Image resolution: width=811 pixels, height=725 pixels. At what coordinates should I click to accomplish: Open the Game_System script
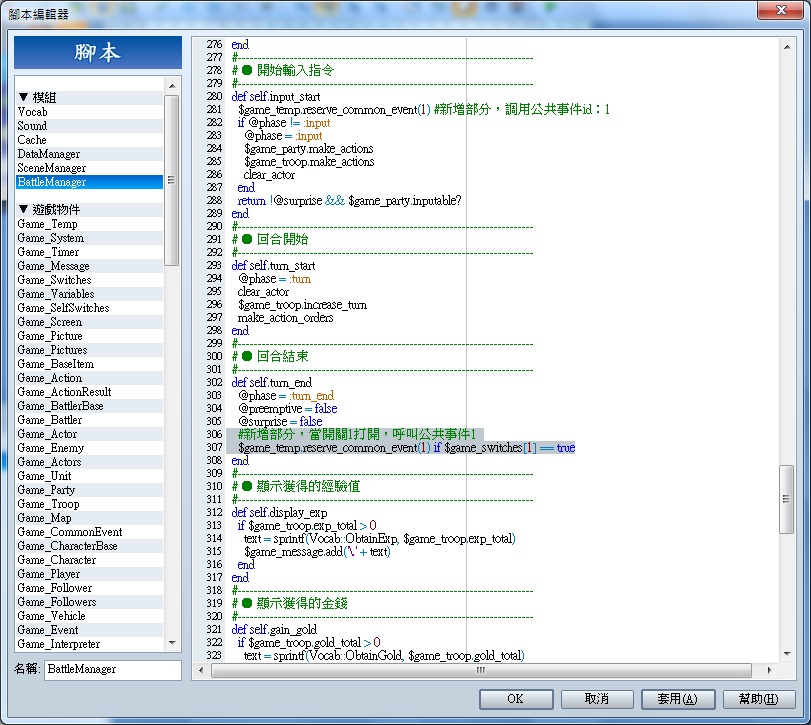tap(89, 238)
